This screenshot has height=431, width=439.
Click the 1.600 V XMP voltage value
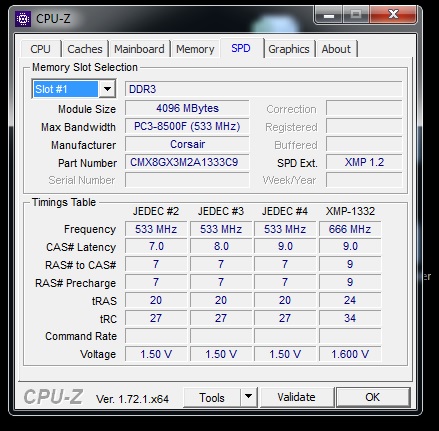point(350,354)
